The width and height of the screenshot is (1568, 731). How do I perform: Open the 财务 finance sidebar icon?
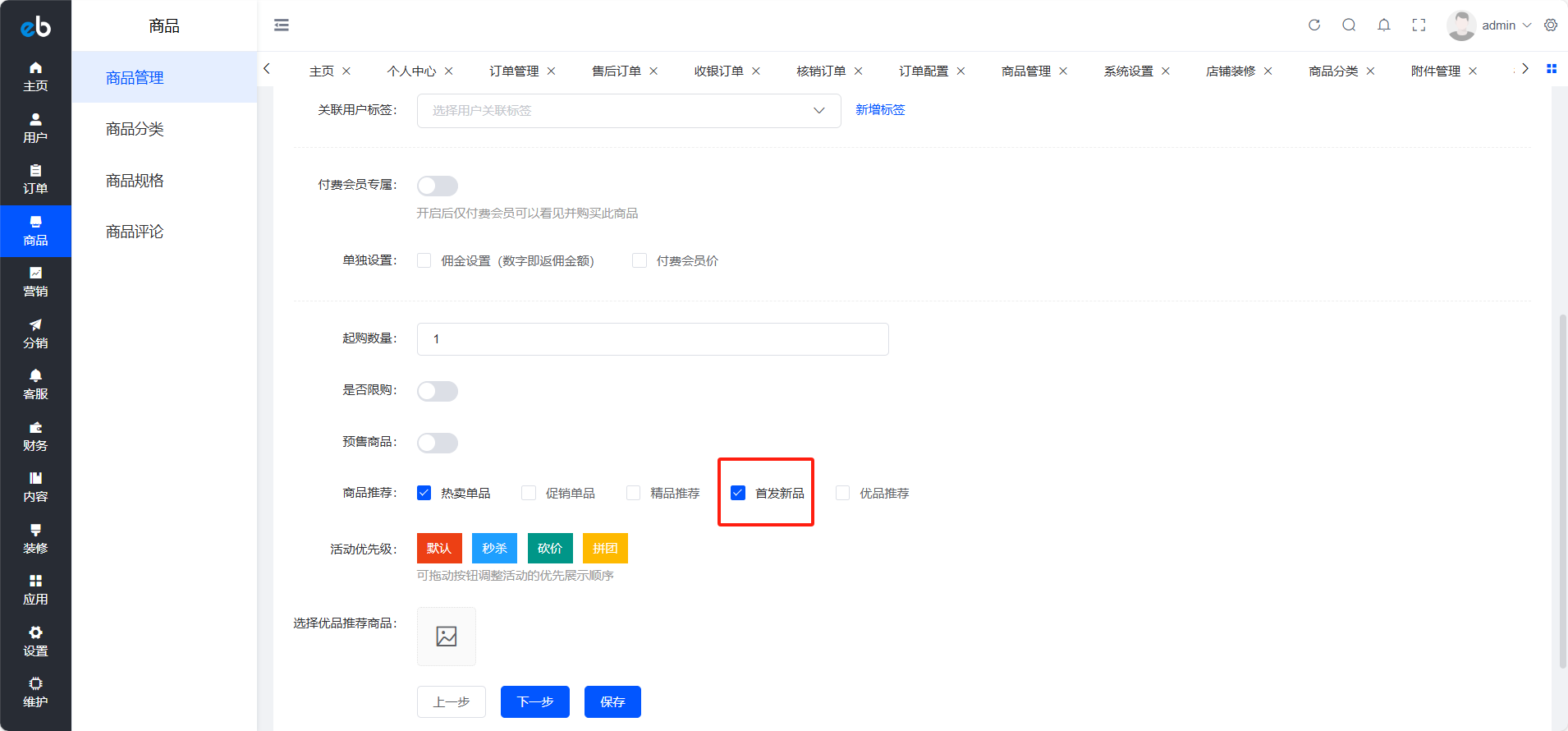[x=35, y=436]
